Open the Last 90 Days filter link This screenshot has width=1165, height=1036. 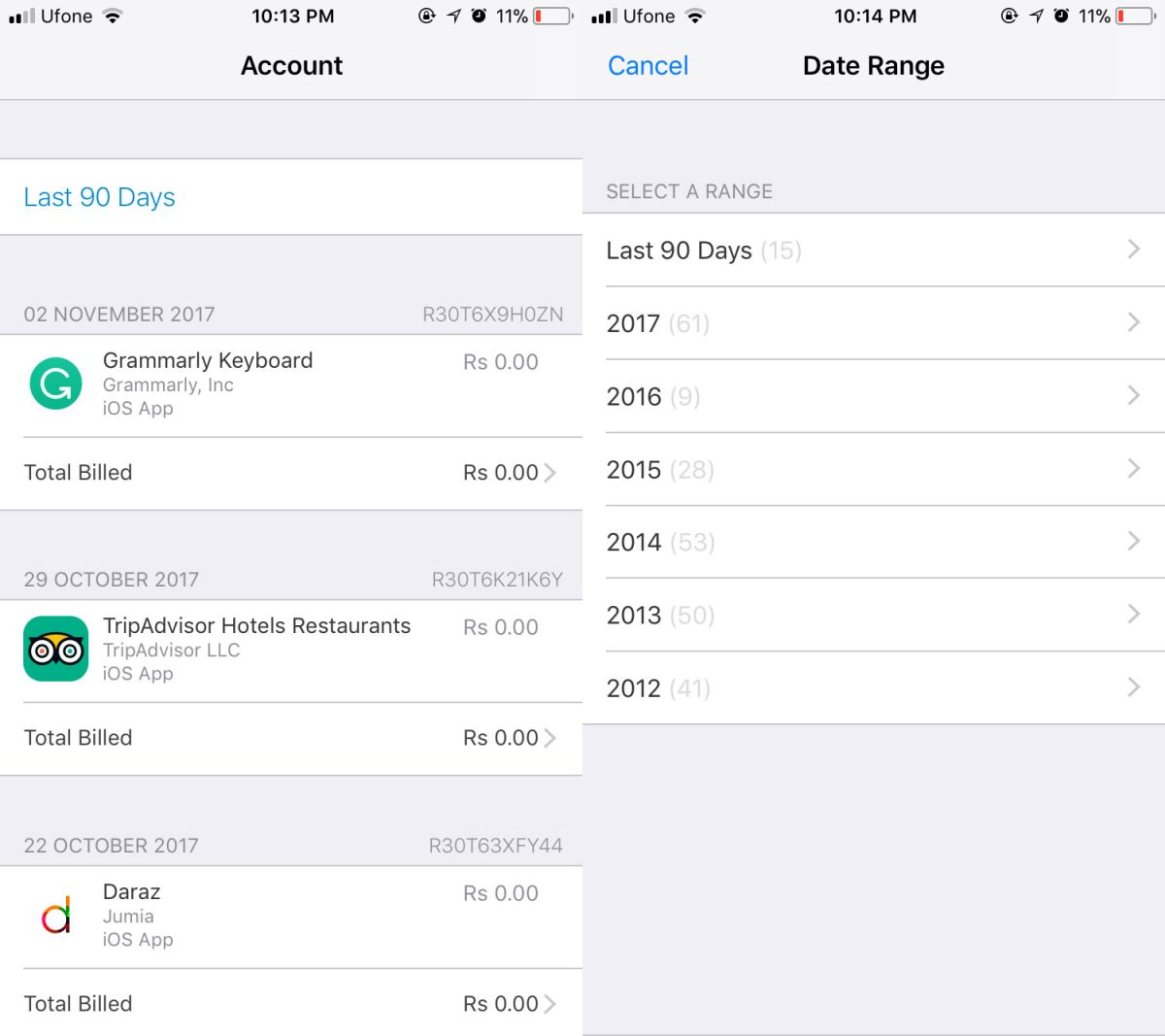point(99,197)
